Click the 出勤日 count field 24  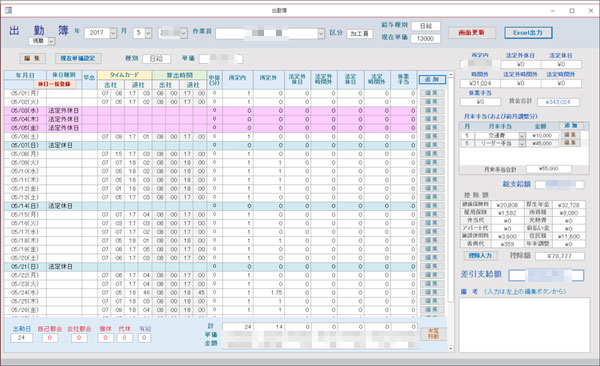21,338
